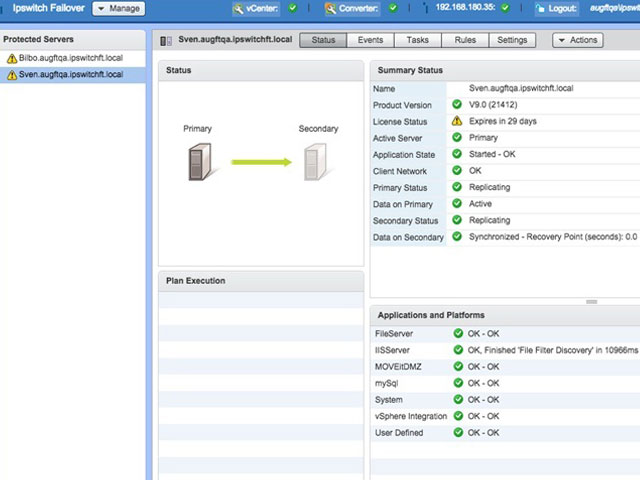Click the Primary Status green check icon
The height and width of the screenshot is (480, 640).
point(457,187)
